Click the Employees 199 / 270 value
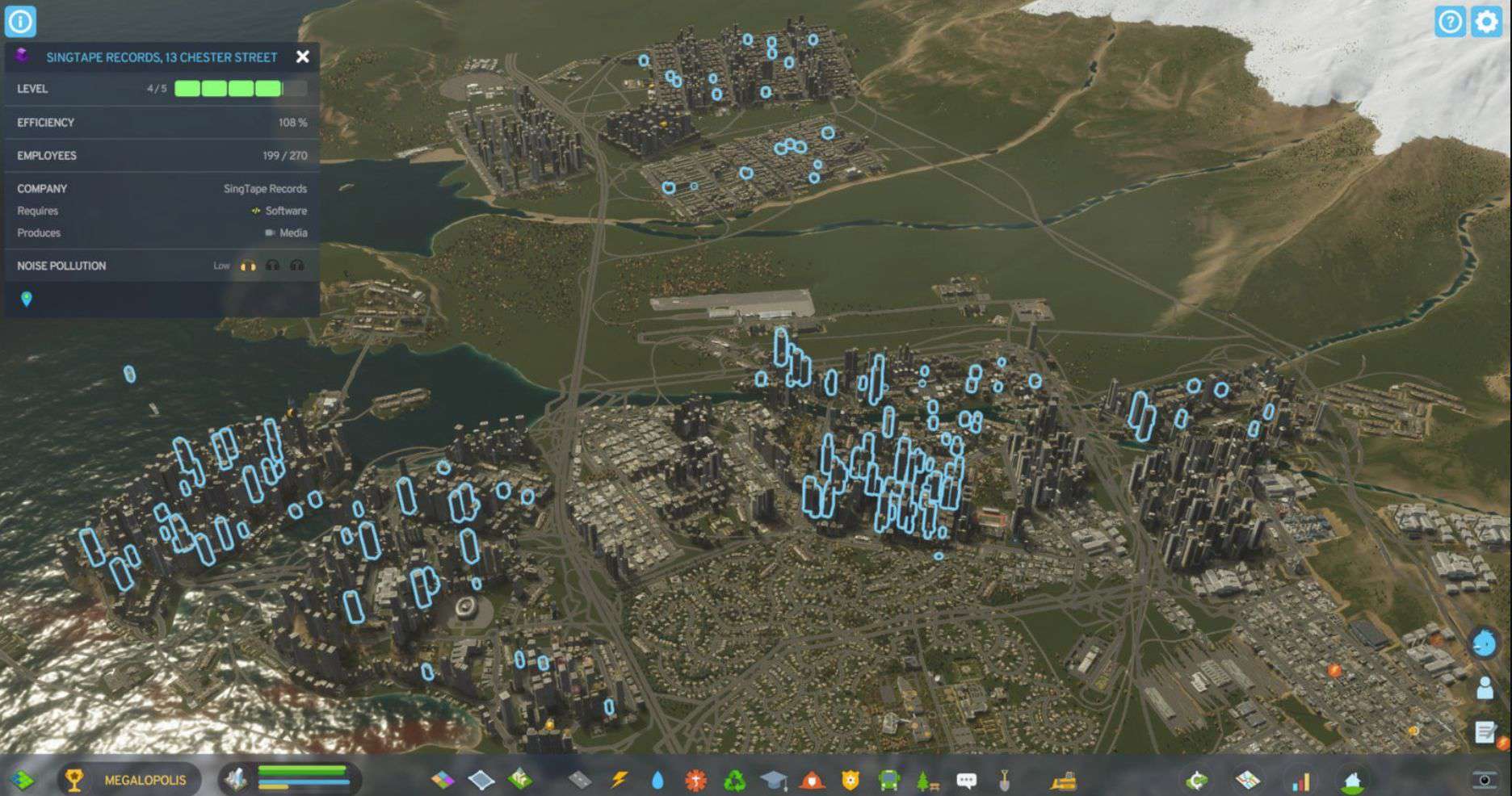This screenshot has width=1512, height=796. [x=284, y=156]
